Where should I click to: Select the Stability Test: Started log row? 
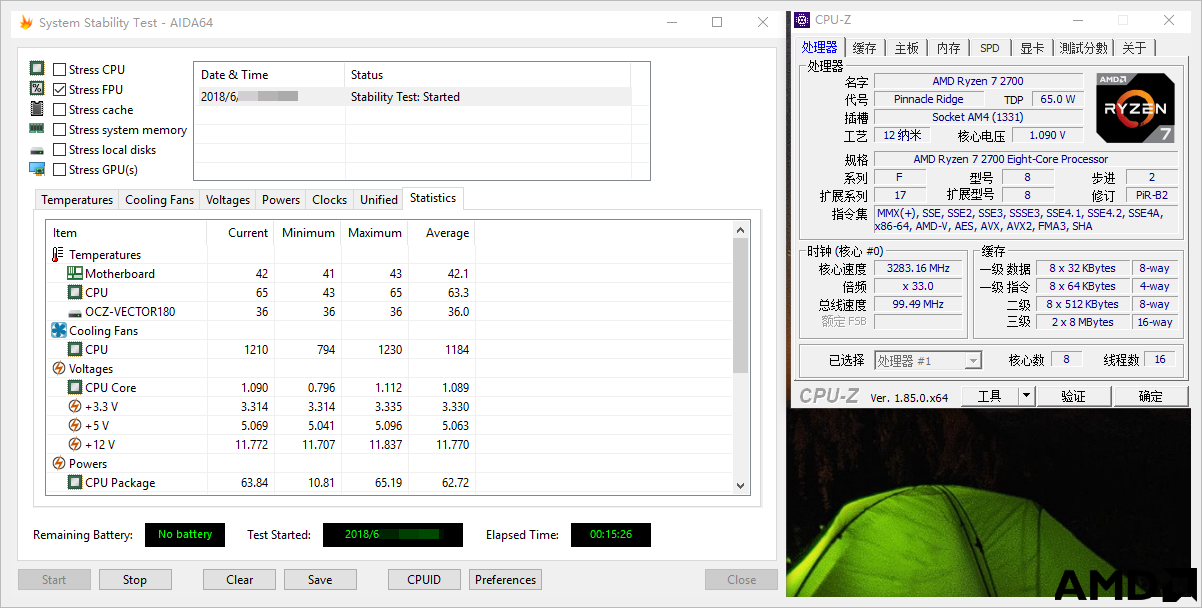point(412,97)
